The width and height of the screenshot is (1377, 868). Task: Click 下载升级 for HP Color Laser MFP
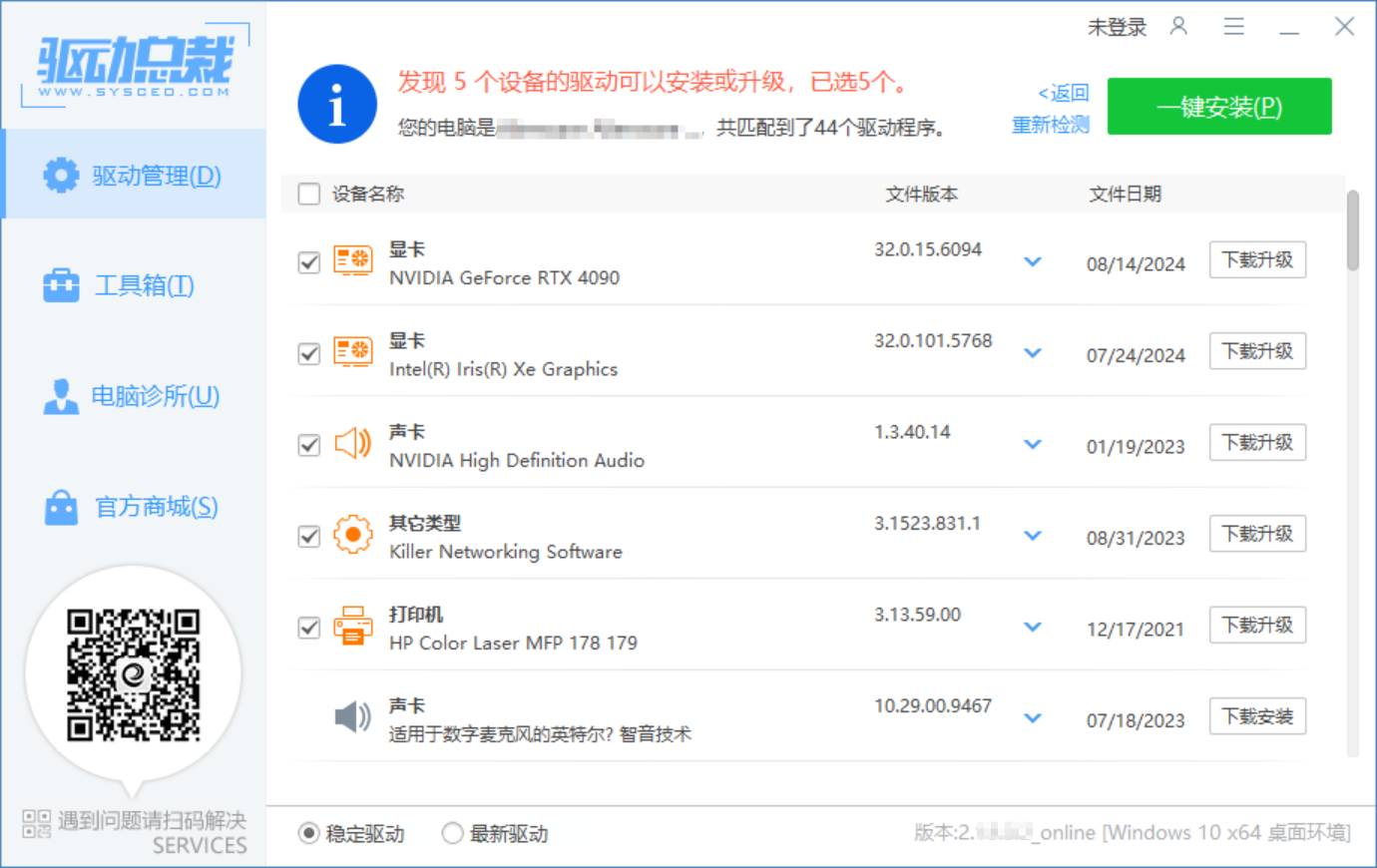pyautogui.click(x=1257, y=625)
